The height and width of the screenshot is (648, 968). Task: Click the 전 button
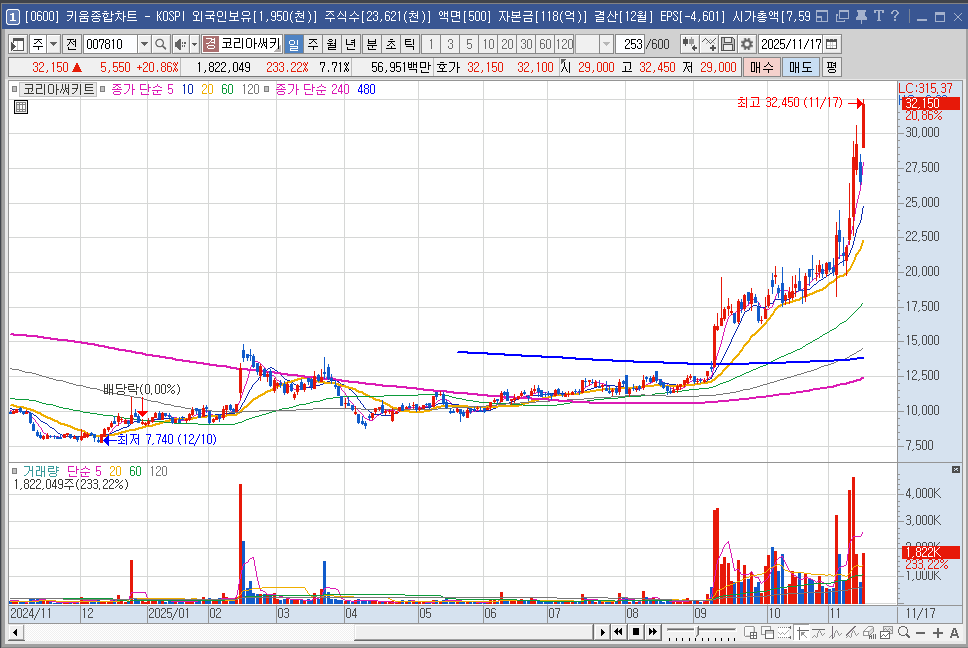pyautogui.click(x=72, y=44)
